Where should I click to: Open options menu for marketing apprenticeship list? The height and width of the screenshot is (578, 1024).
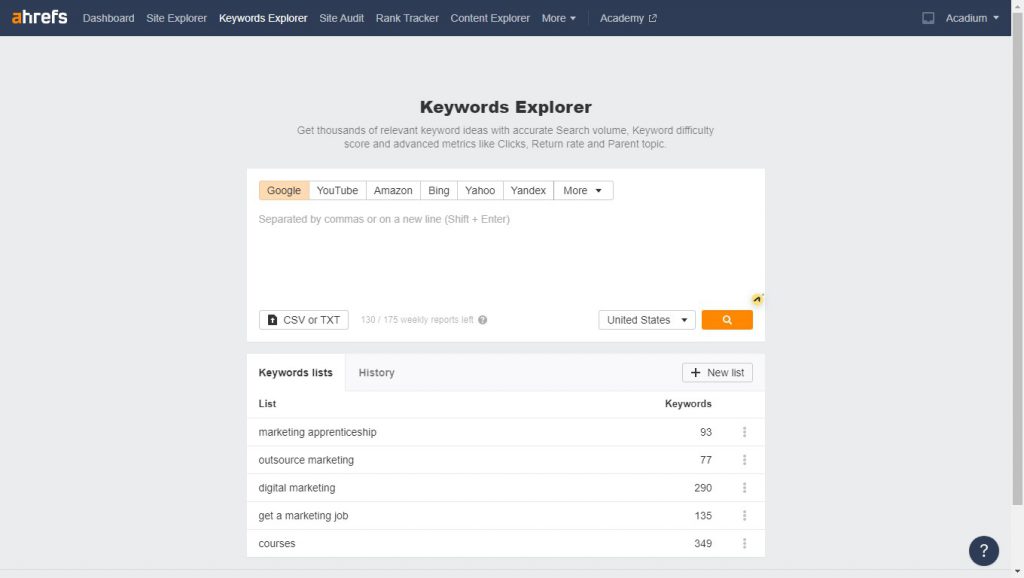[x=744, y=432]
